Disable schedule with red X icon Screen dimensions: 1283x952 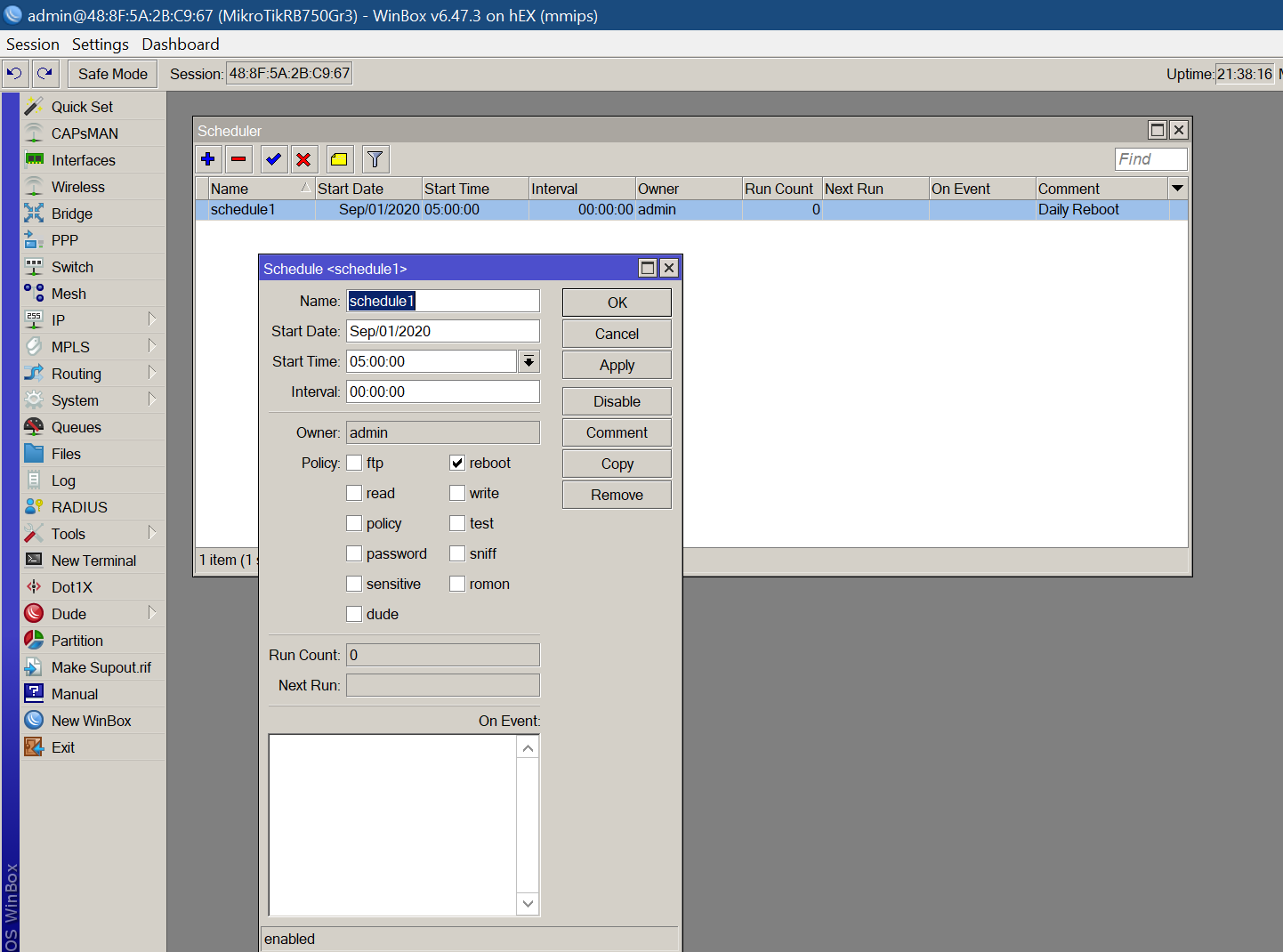coord(304,159)
